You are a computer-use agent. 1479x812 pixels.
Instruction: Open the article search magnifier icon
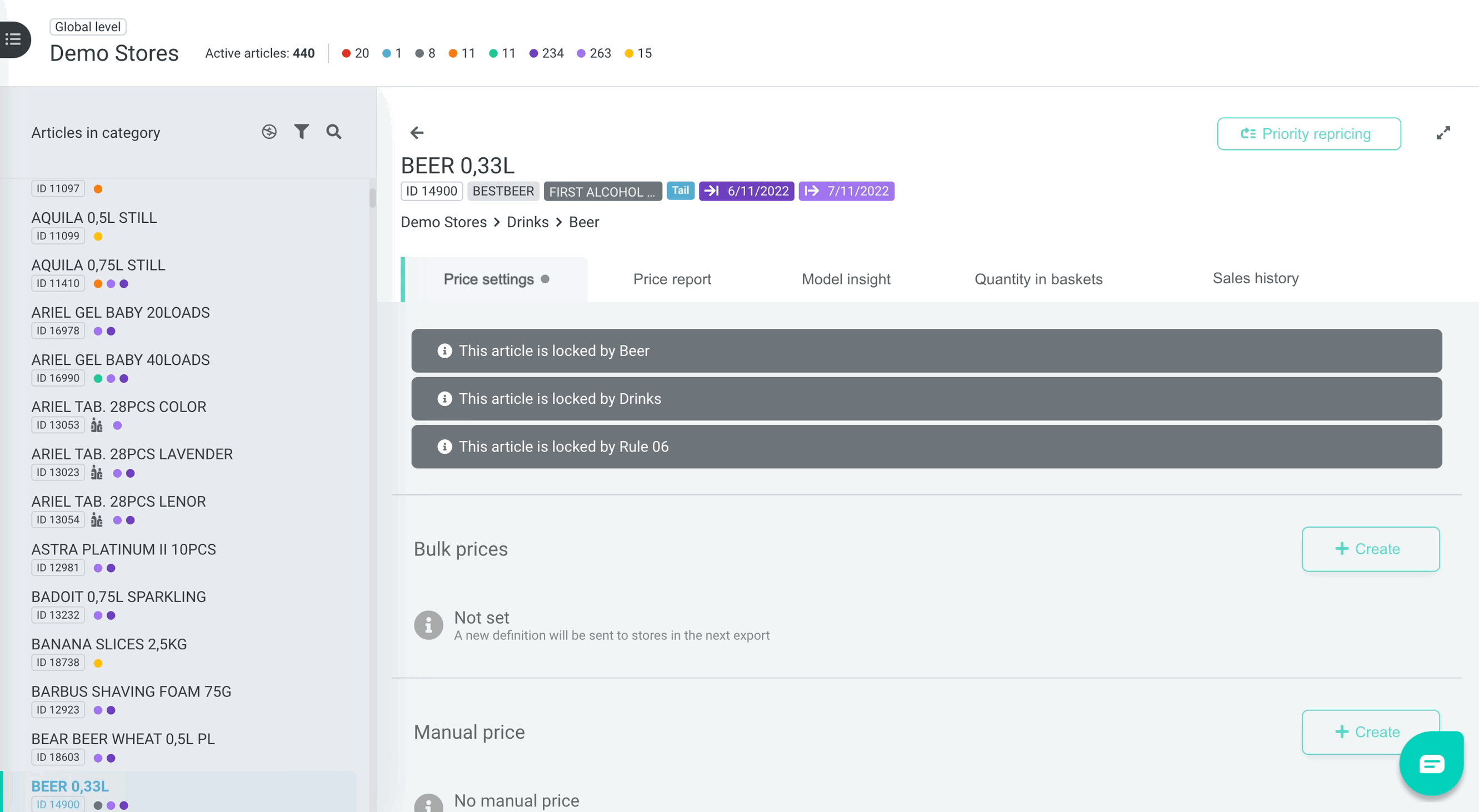[333, 132]
